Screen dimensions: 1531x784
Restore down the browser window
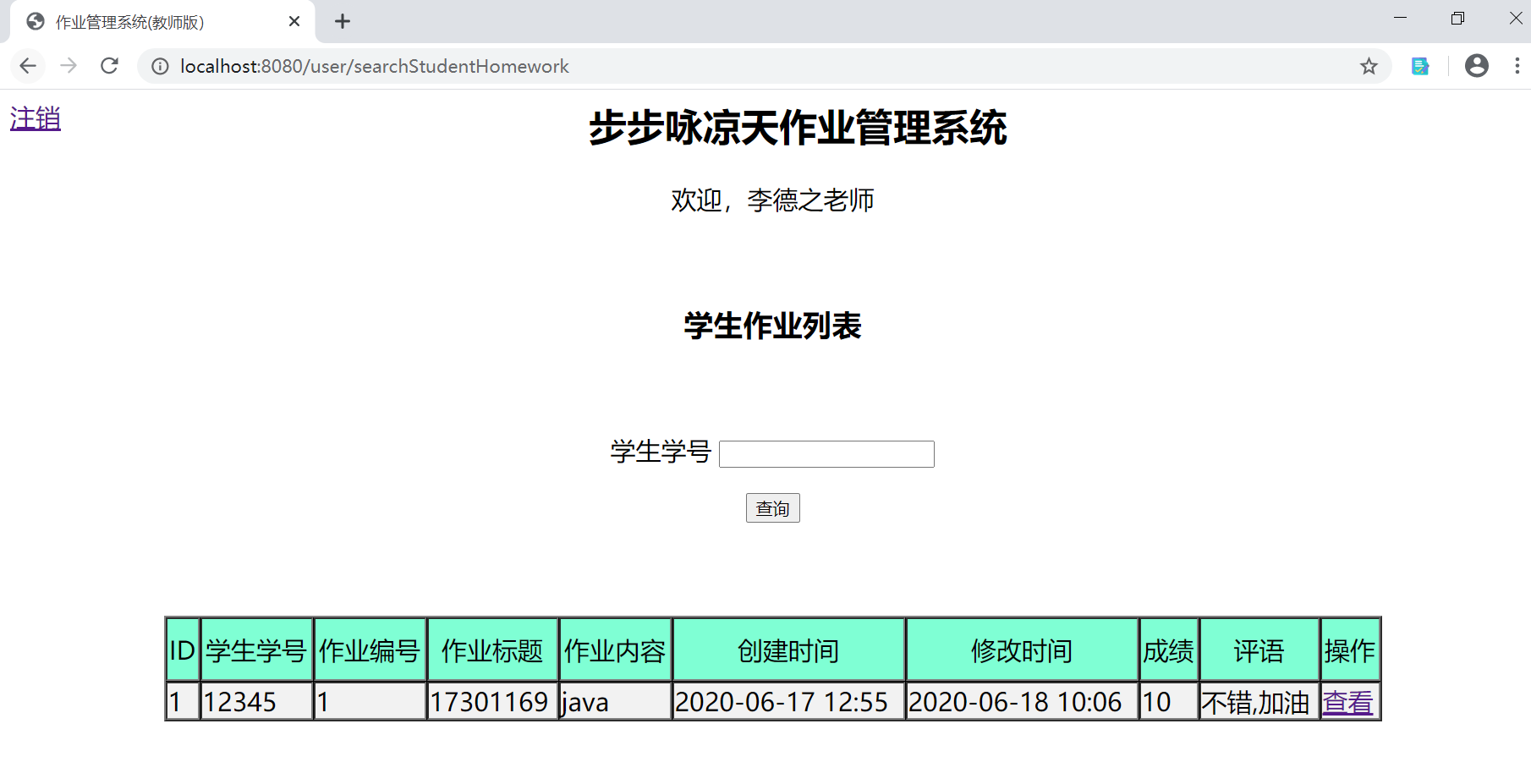click(x=1457, y=18)
